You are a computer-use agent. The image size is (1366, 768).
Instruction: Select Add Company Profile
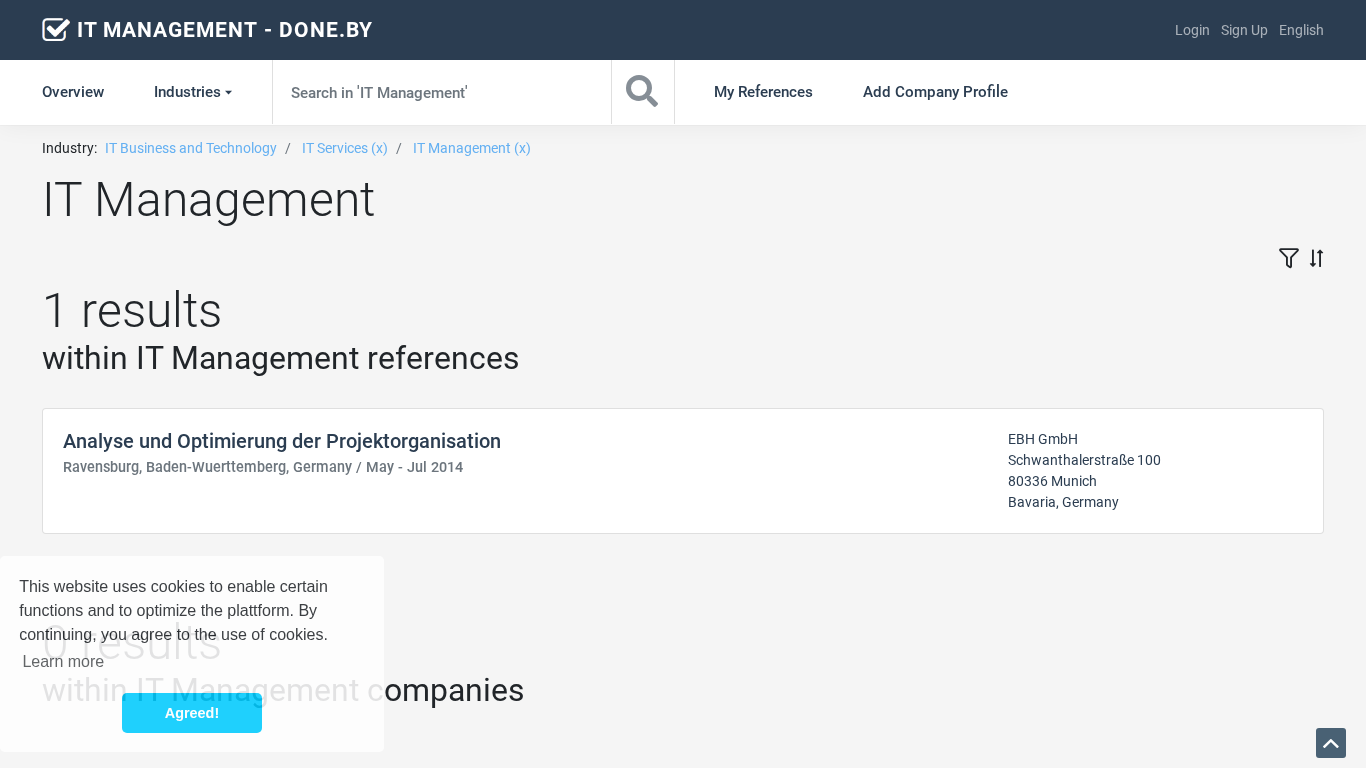coord(935,92)
